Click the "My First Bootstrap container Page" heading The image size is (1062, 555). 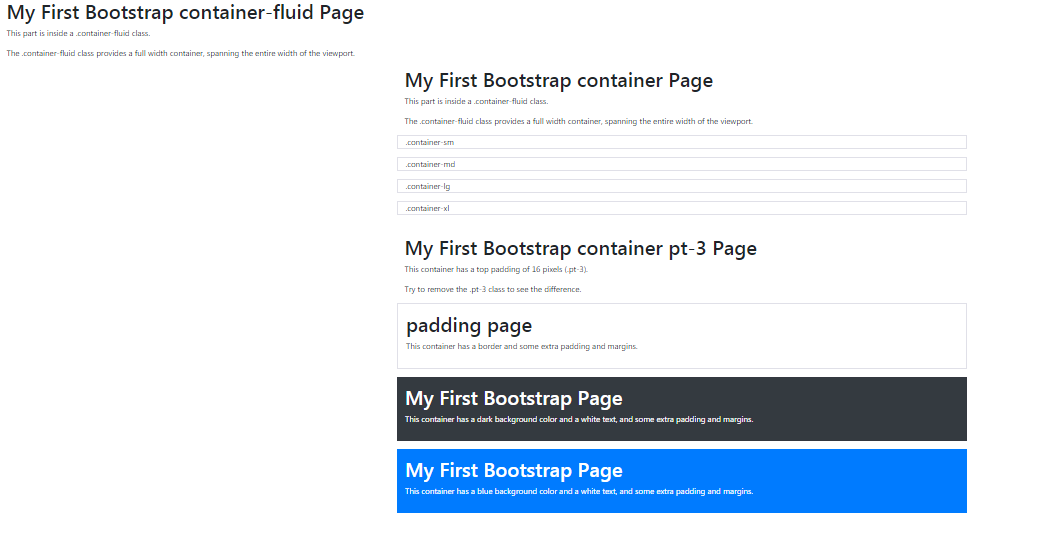click(x=559, y=81)
